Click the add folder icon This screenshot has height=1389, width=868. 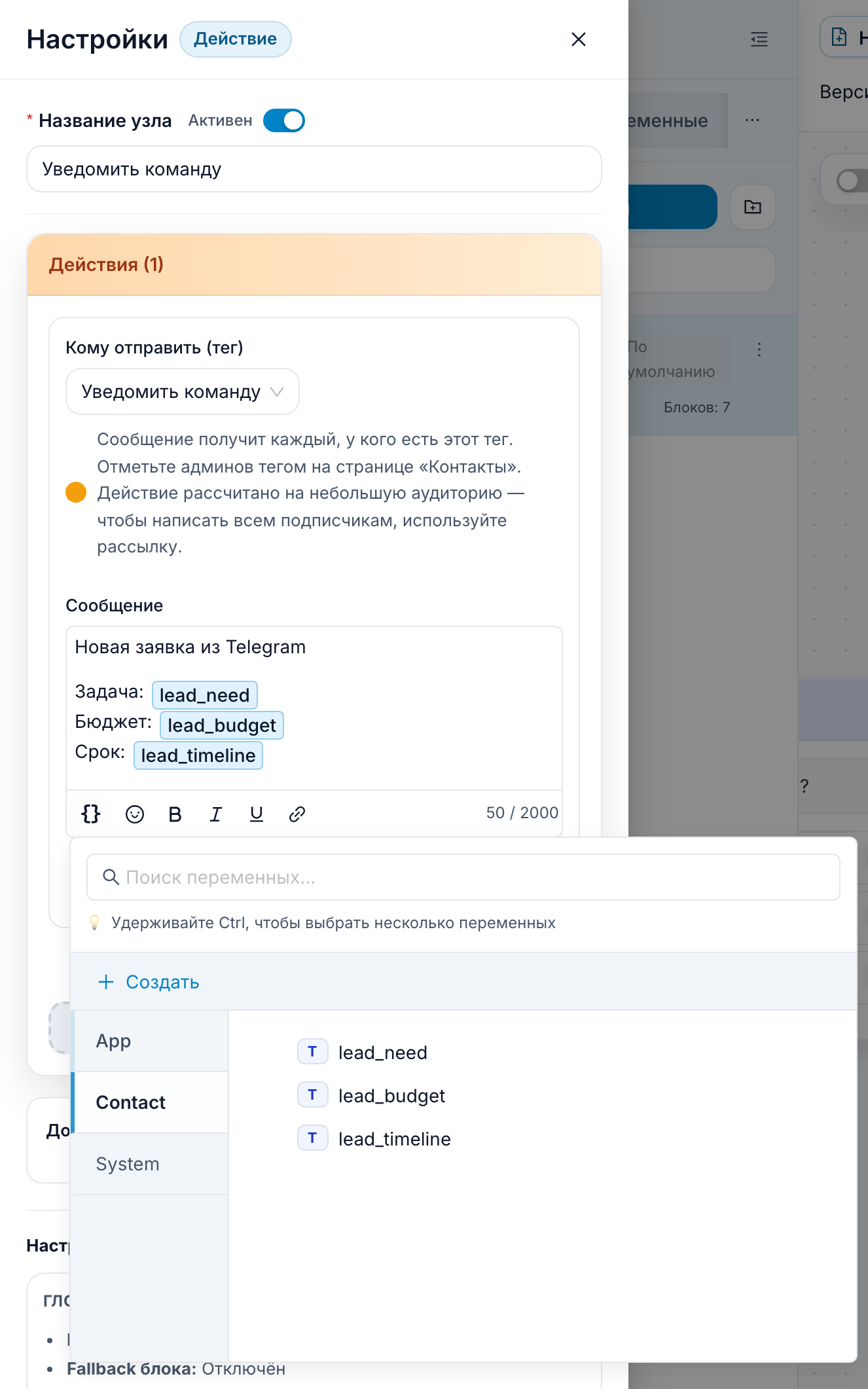753,207
